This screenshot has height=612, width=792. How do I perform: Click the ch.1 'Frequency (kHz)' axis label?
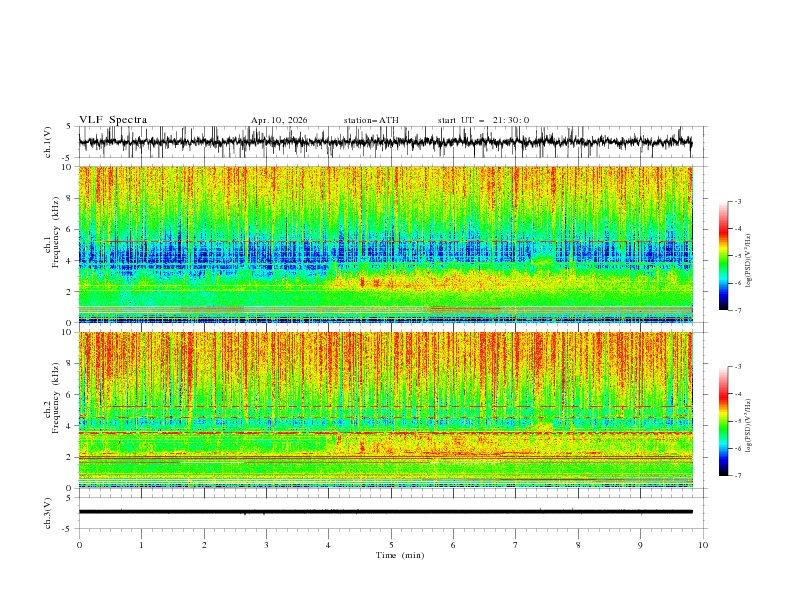click(x=55, y=233)
